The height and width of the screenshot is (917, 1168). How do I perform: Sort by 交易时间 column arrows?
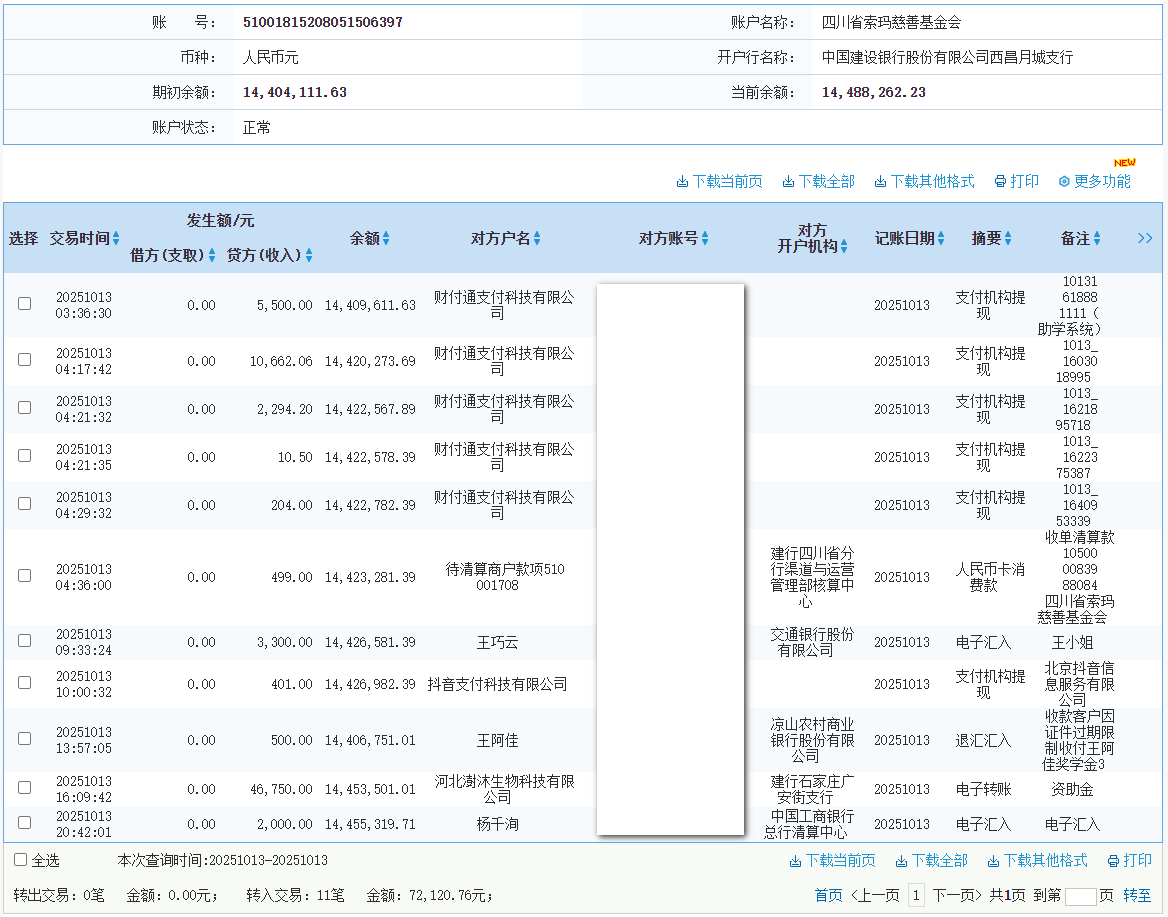click(116, 239)
